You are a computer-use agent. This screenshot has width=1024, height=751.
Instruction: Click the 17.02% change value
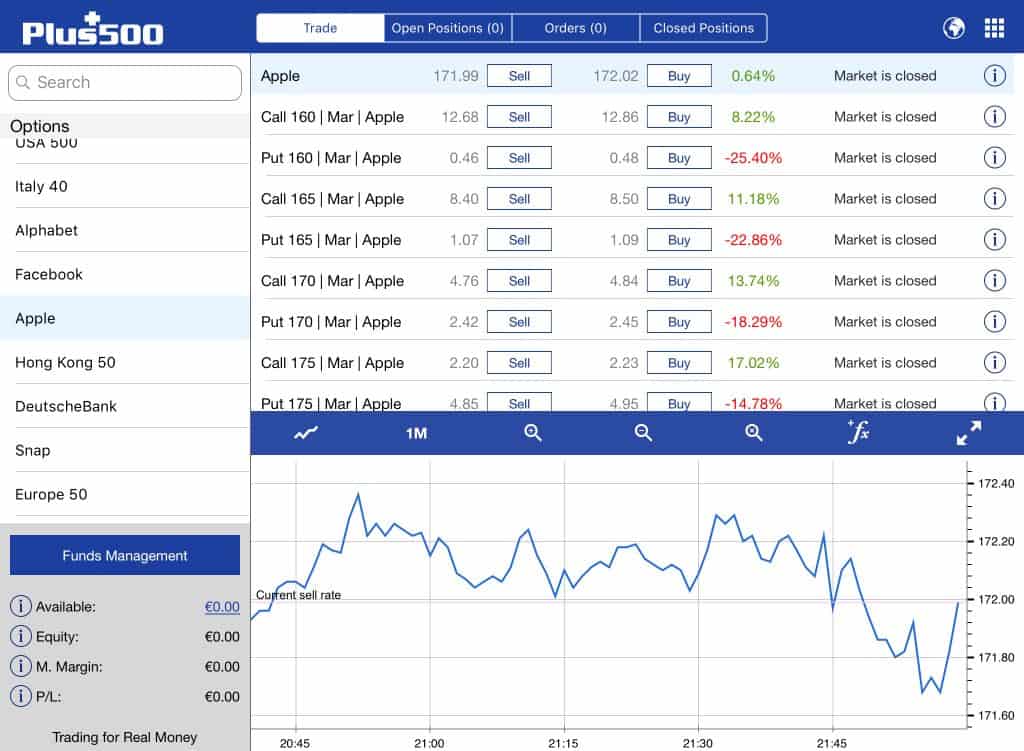pos(754,362)
